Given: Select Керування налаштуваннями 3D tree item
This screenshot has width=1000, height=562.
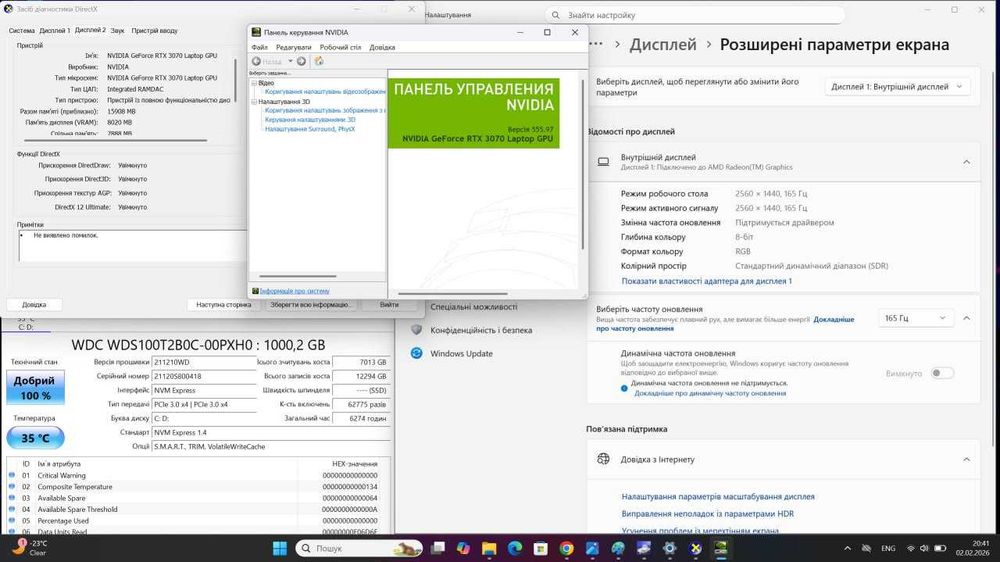Looking at the screenshot, I should (310, 119).
